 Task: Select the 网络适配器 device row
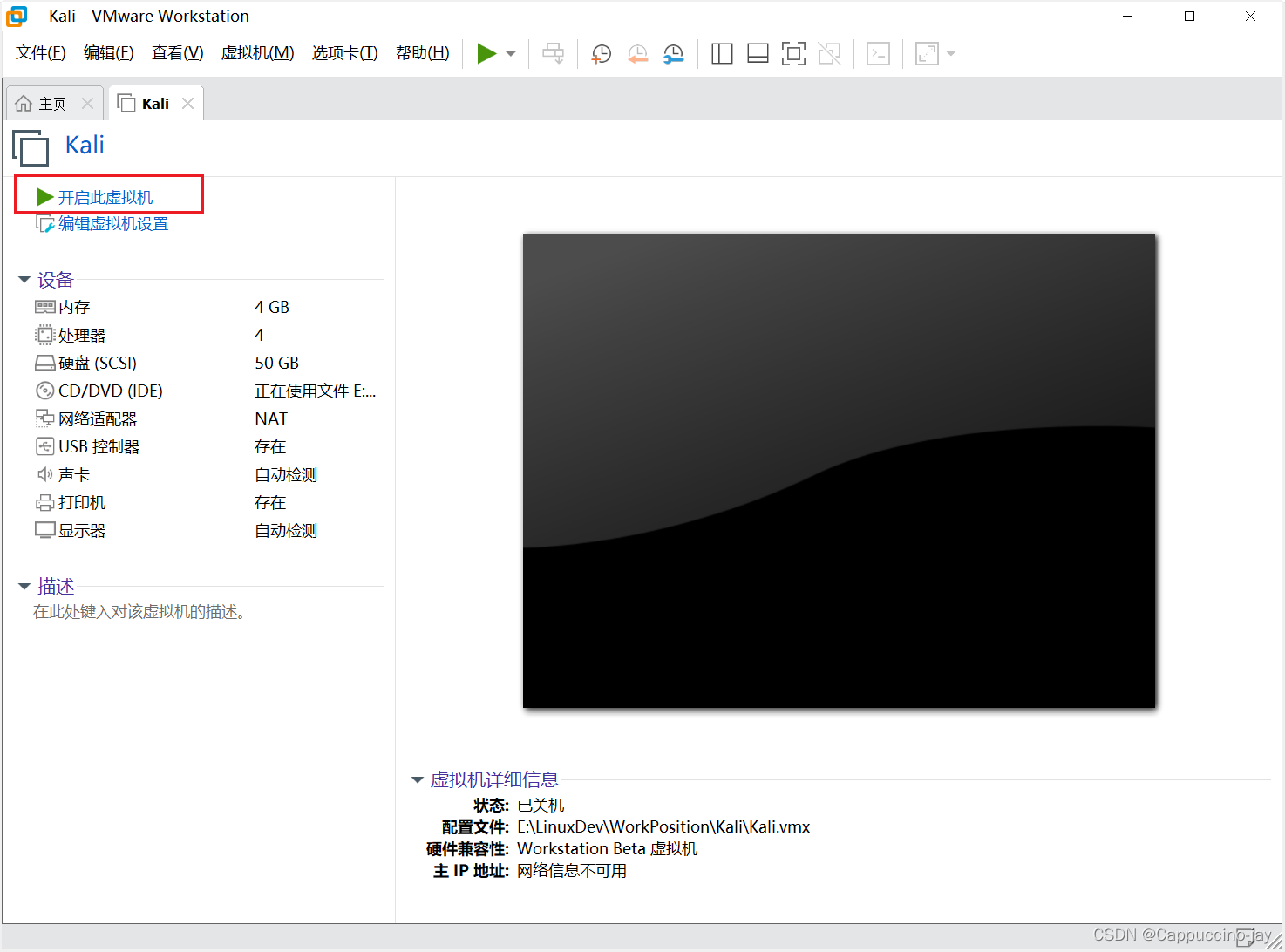coord(206,418)
